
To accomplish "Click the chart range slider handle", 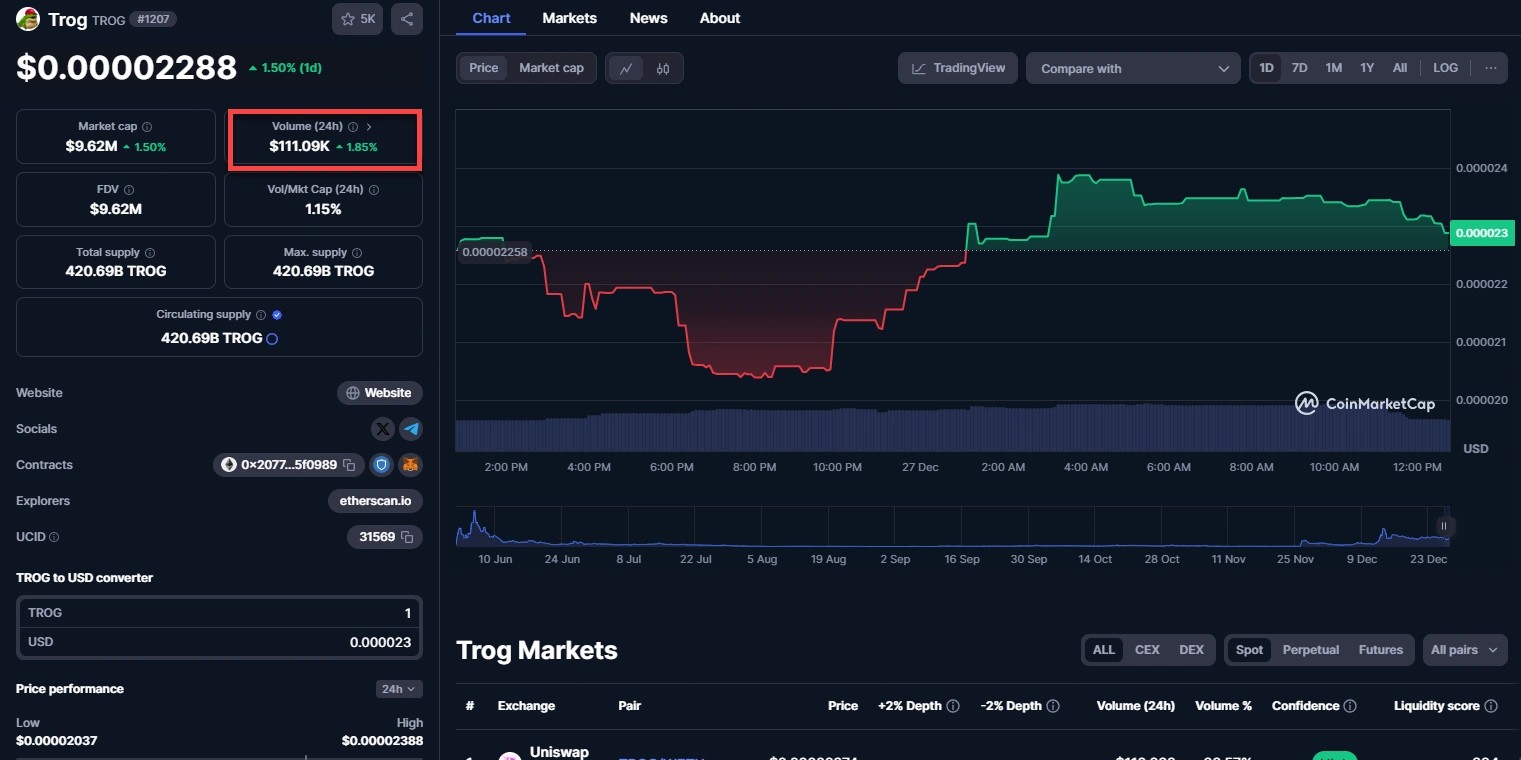I will pos(1443,526).
